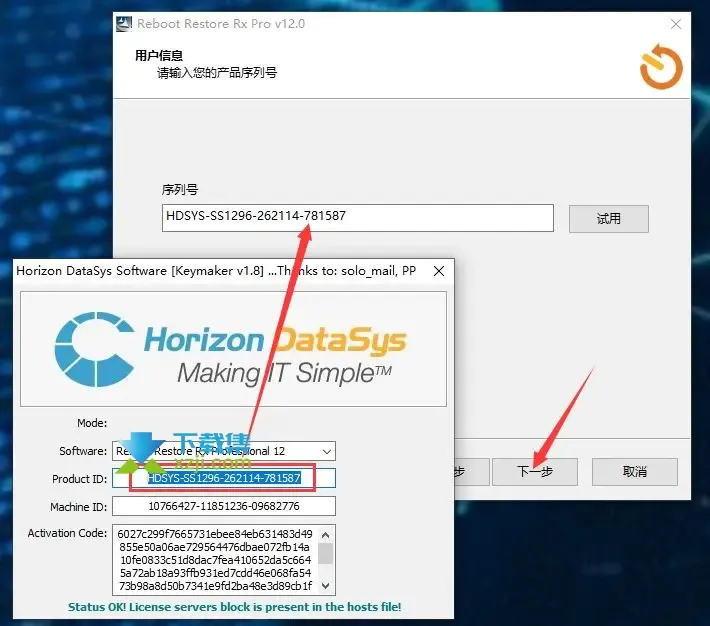This screenshot has height=626, width=710.
Task: Open the Software dropdown in Keymaker
Action: point(224,451)
